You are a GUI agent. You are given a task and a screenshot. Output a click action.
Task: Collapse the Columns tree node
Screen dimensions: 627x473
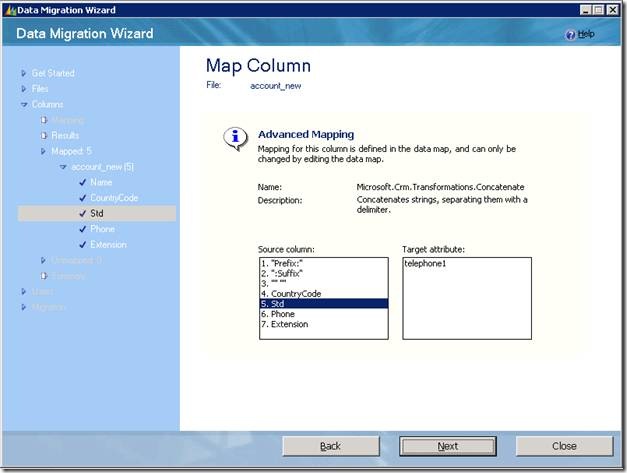coord(24,105)
